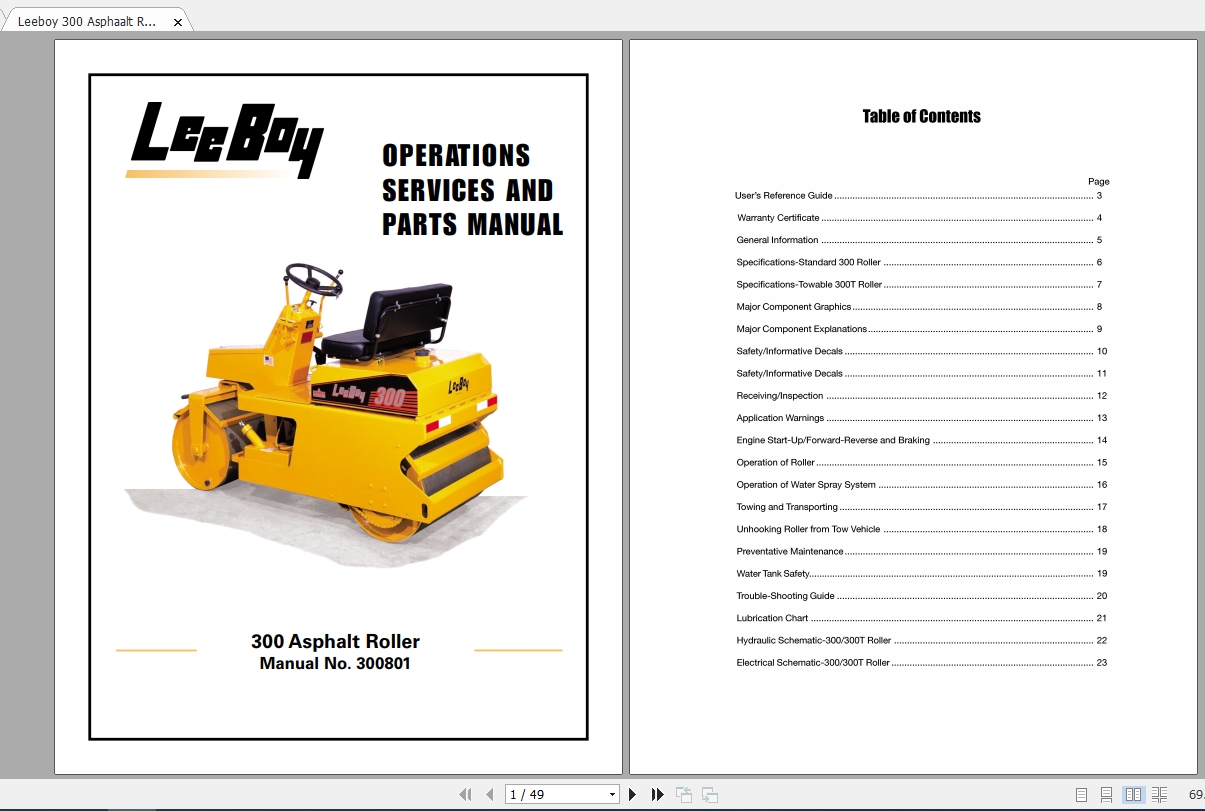Image resolution: width=1205 pixels, height=811 pixels.
Task: Jump to the last page
Action: tap(657, 794)
